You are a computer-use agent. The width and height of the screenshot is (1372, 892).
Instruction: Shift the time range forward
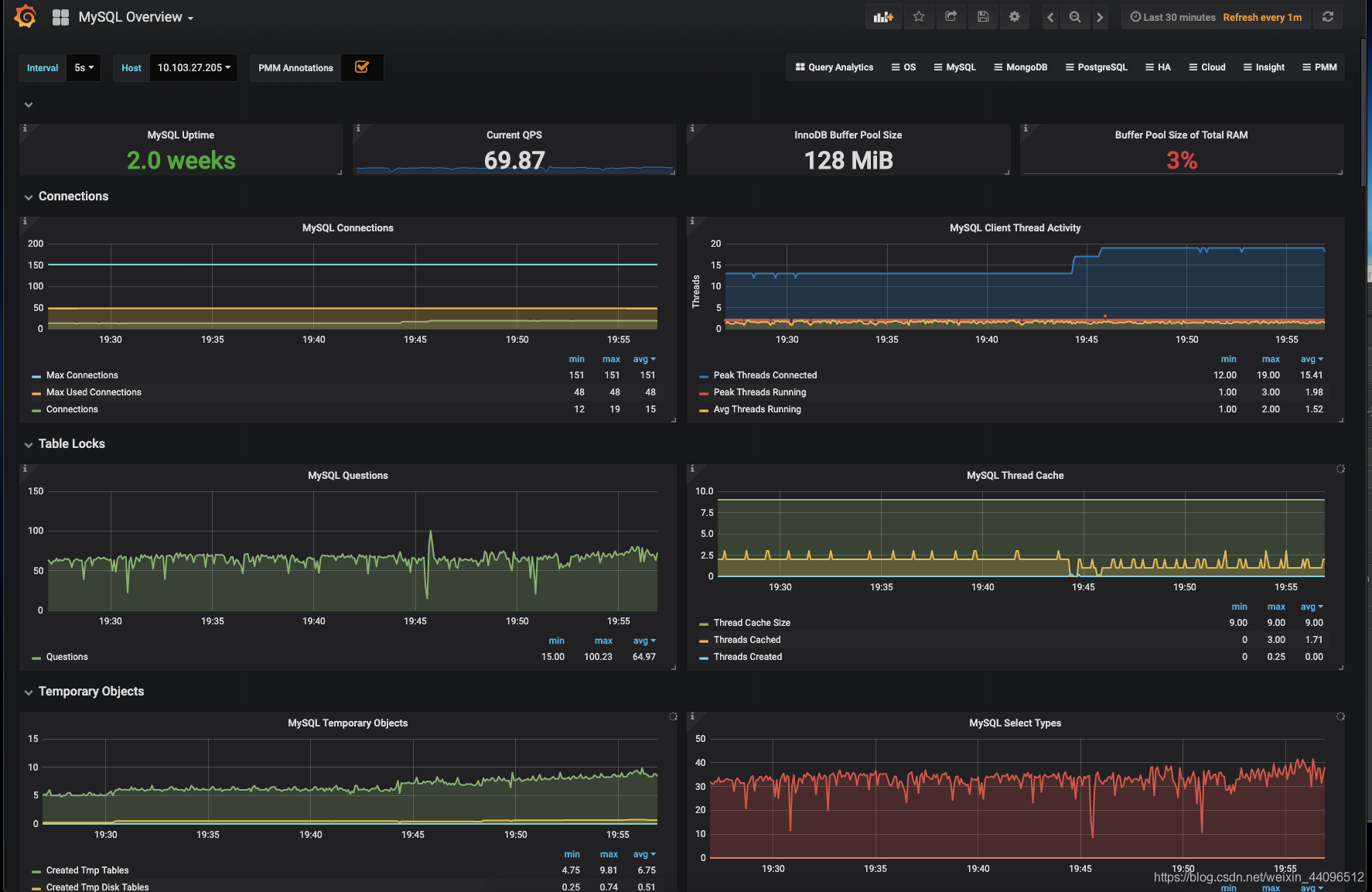tap(1100, 17)
